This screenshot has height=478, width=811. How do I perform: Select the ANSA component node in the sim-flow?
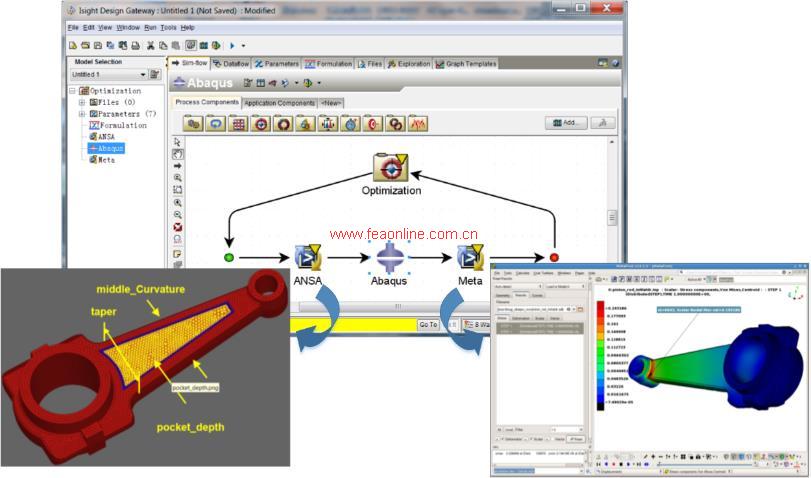pos(307,258)
